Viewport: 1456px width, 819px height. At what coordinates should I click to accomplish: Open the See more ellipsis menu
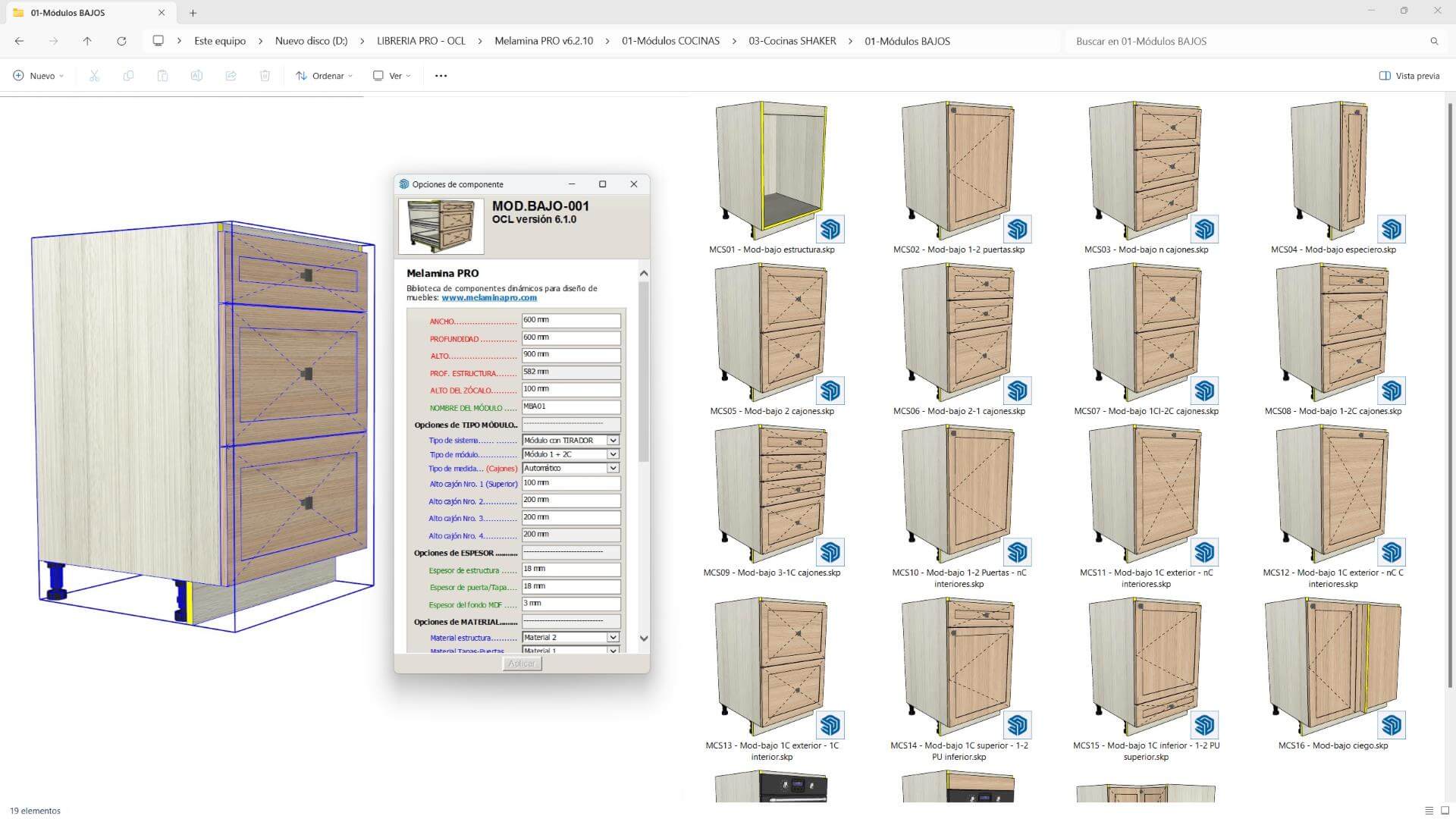click(x=441, y=76)
